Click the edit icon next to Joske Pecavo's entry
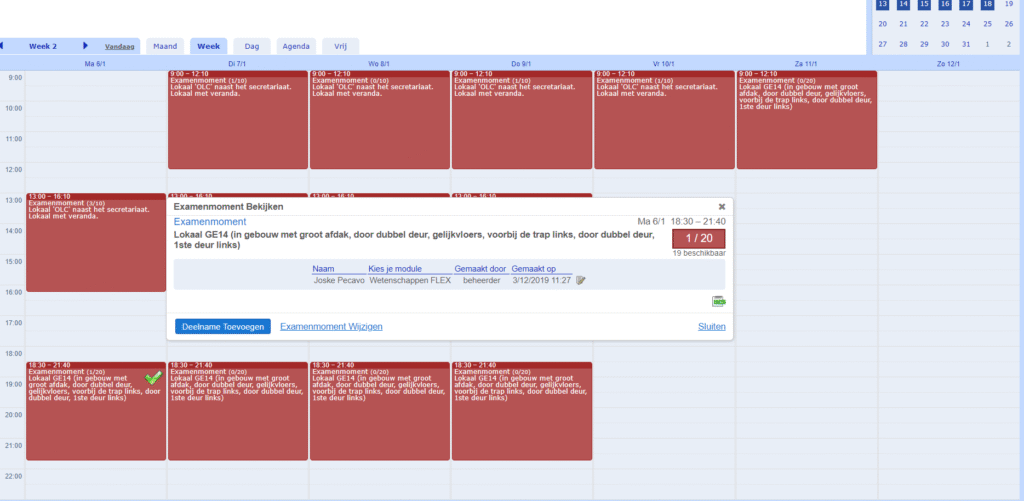Screen dimensions: 1024x501 (x=581, y=280)
